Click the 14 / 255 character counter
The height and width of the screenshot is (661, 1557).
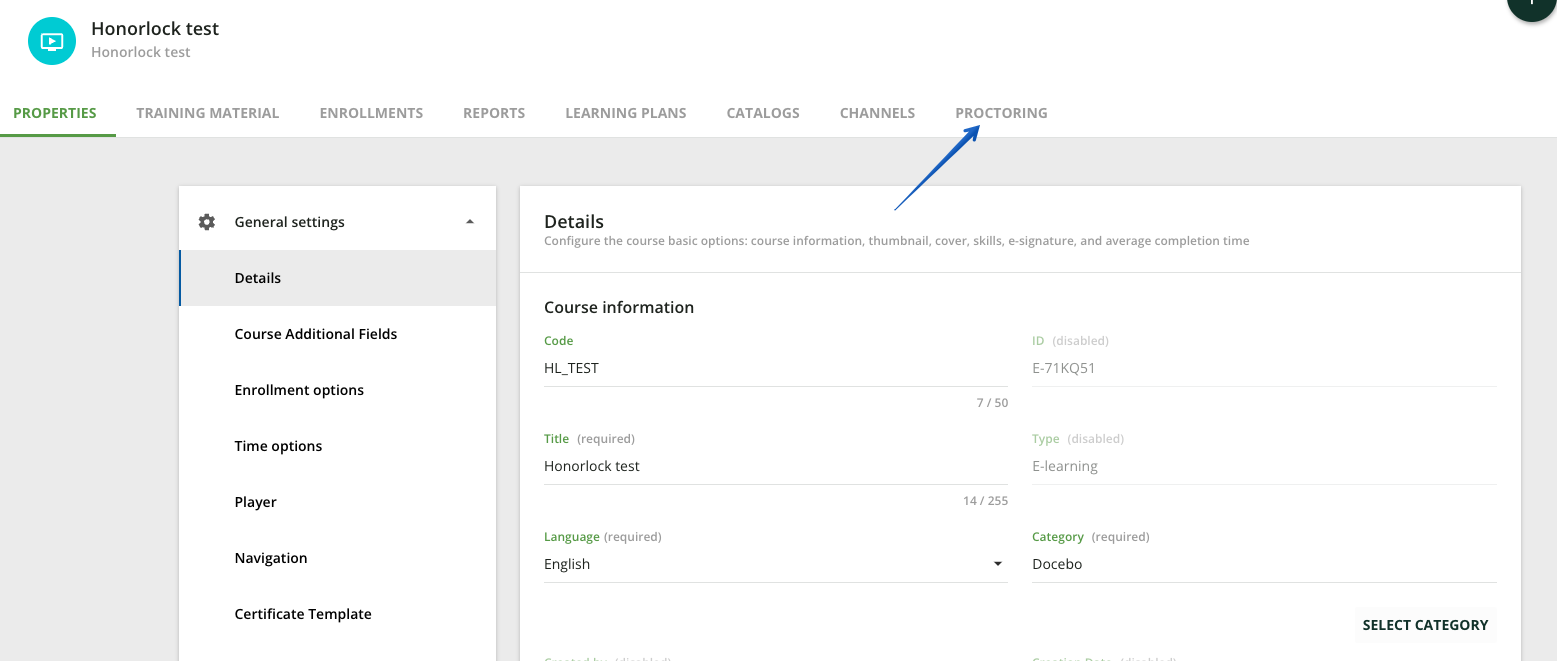point(986,501)
